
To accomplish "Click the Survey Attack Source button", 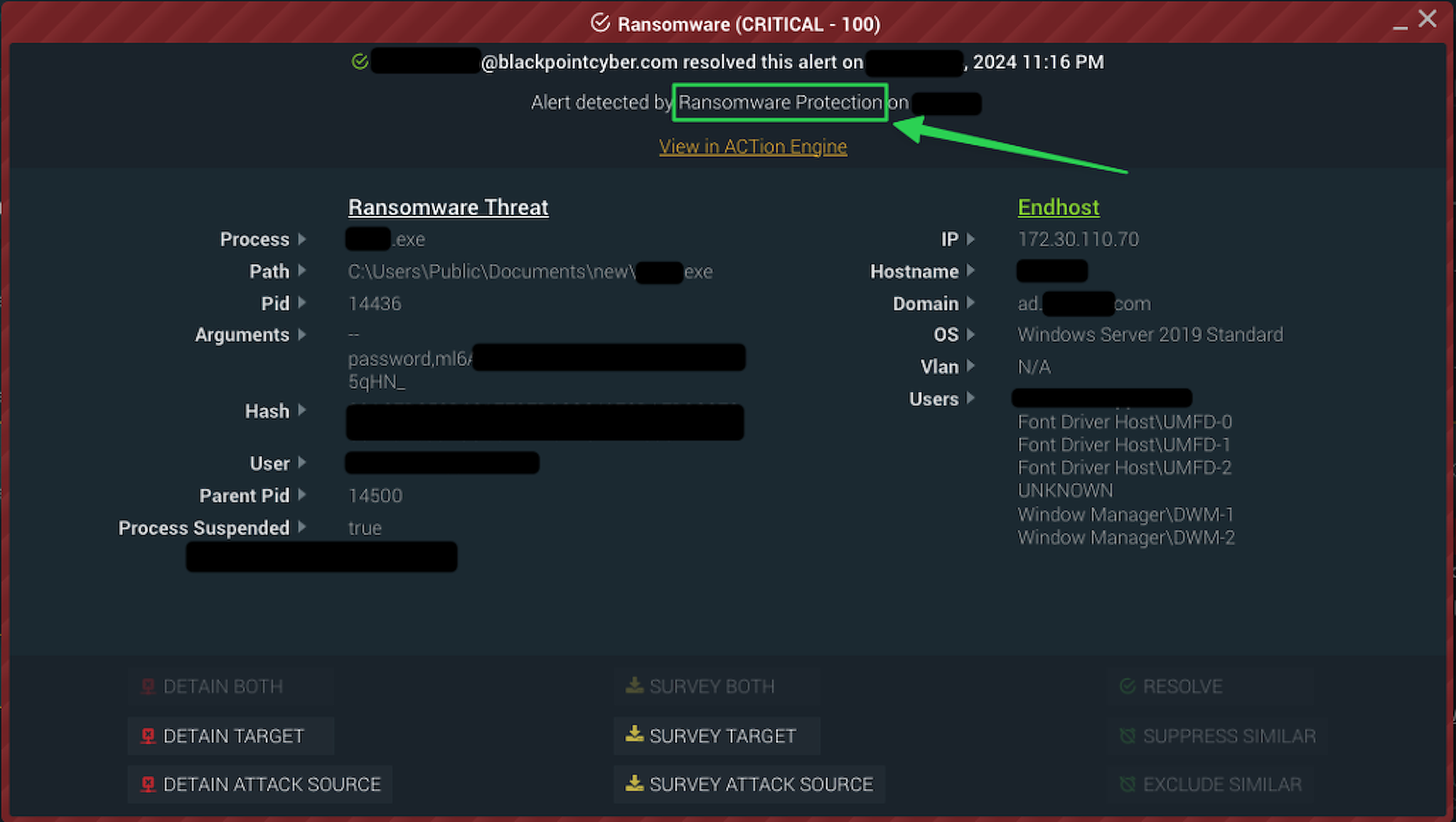I will (749, 784).
